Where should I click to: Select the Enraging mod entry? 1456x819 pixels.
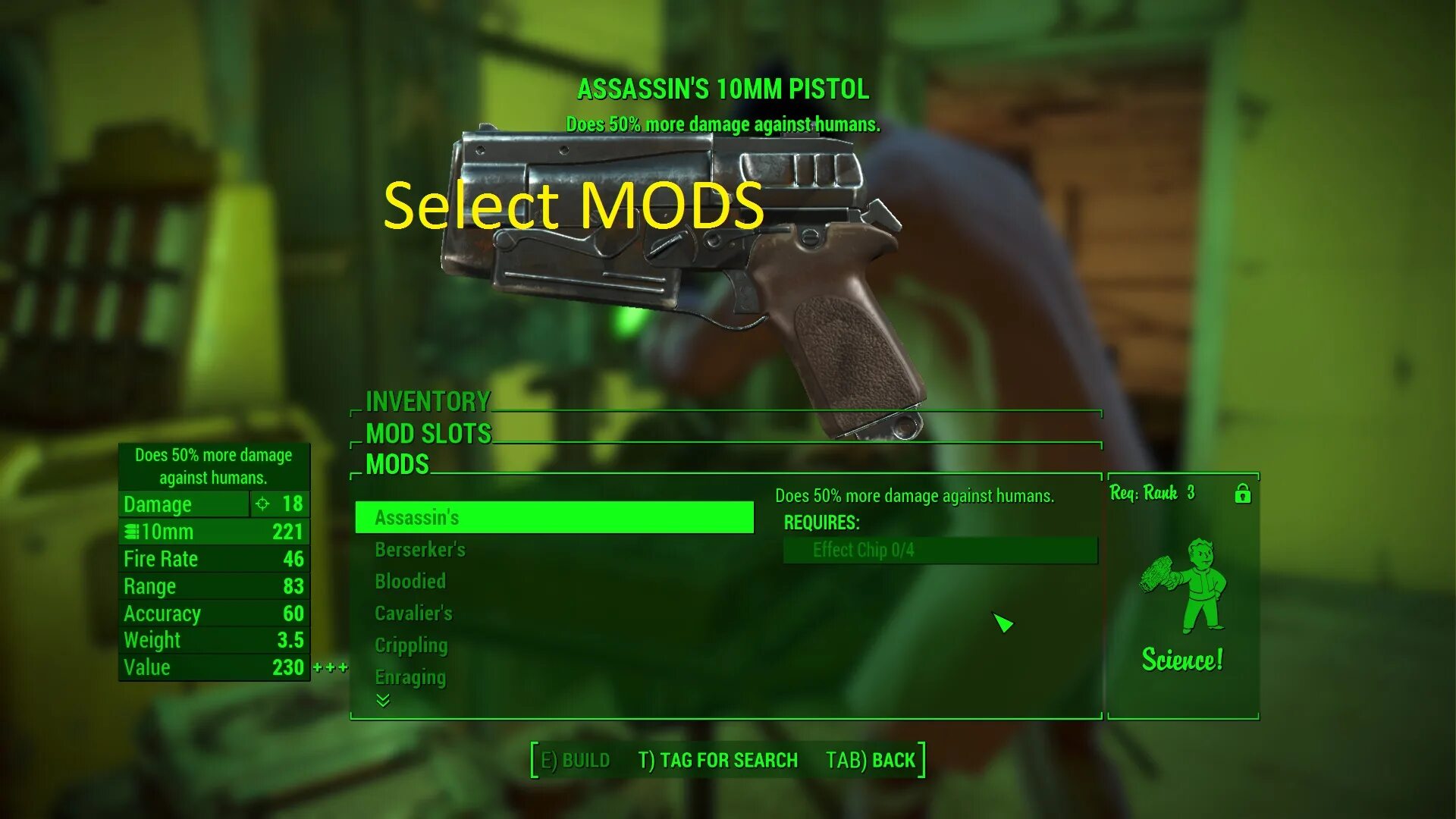(411, 677)
